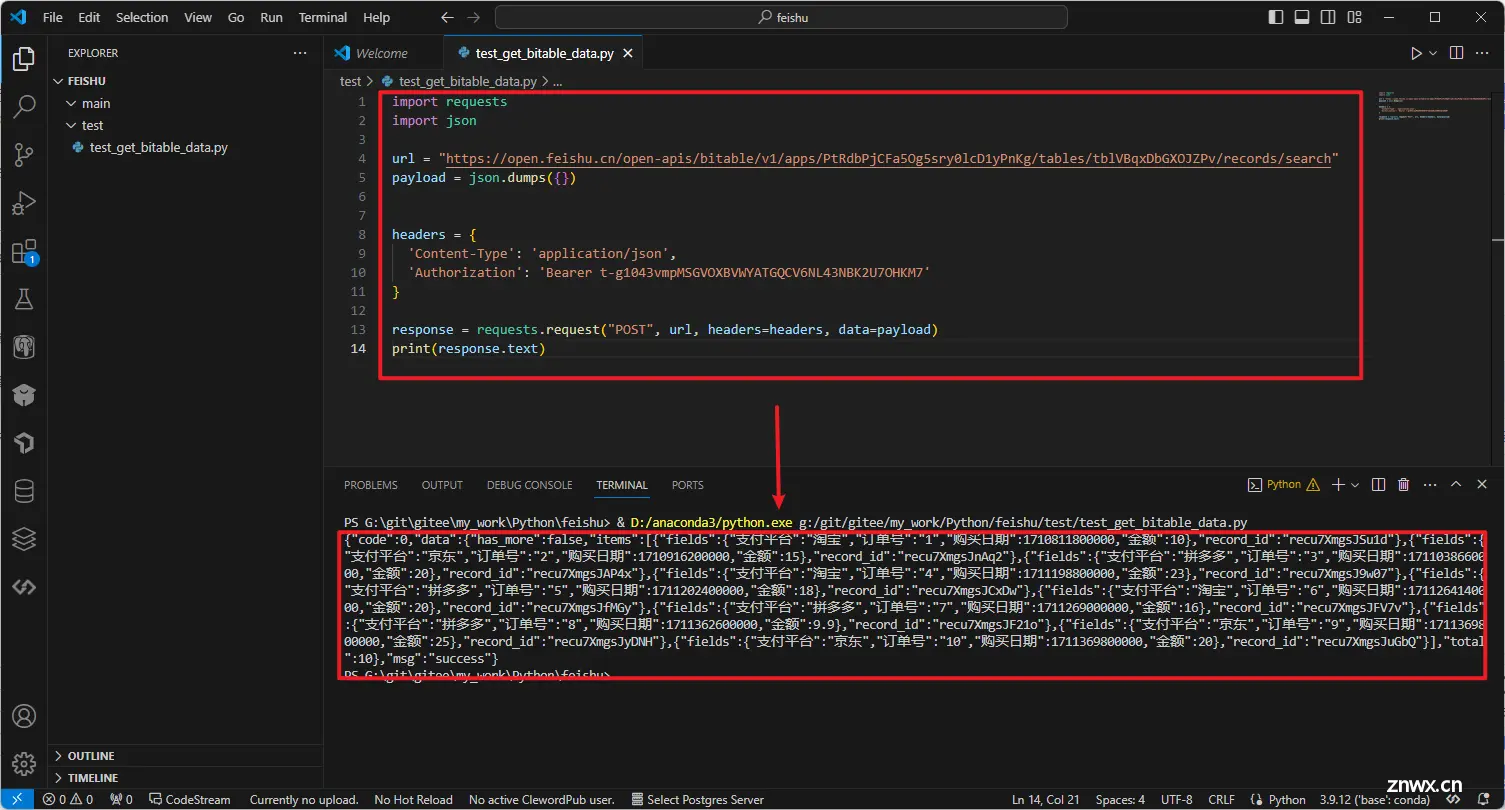Viewport: 1505px width, 810px height.
Task: Go forward with the title bar arrow
Action: [473, 17]
